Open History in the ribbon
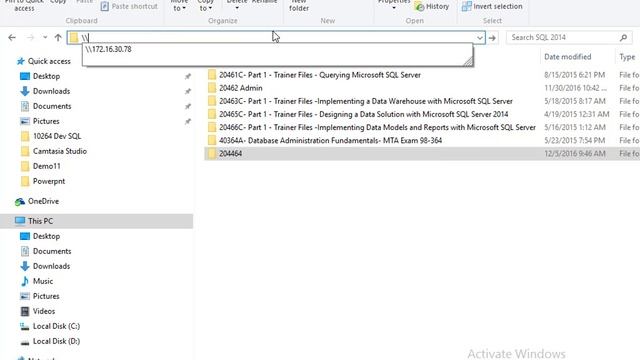640x360 pixels. (432, 6)
